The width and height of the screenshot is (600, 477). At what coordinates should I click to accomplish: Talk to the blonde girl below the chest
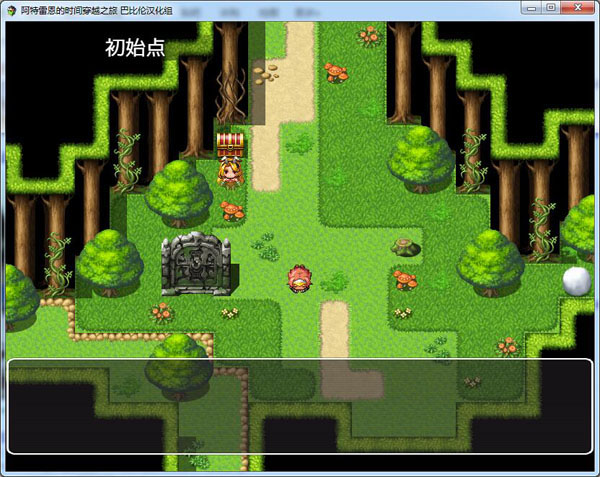point(231,173)
